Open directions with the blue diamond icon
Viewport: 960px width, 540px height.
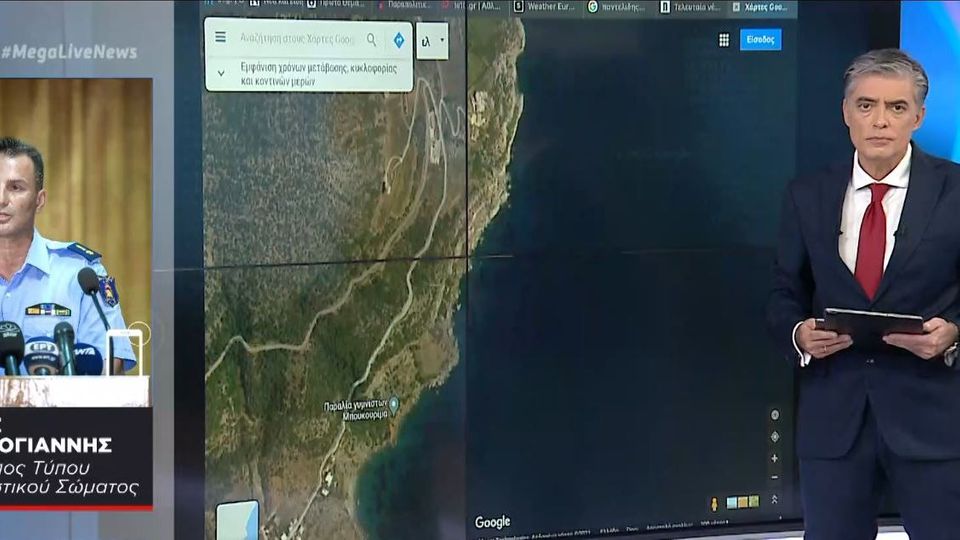398,40
